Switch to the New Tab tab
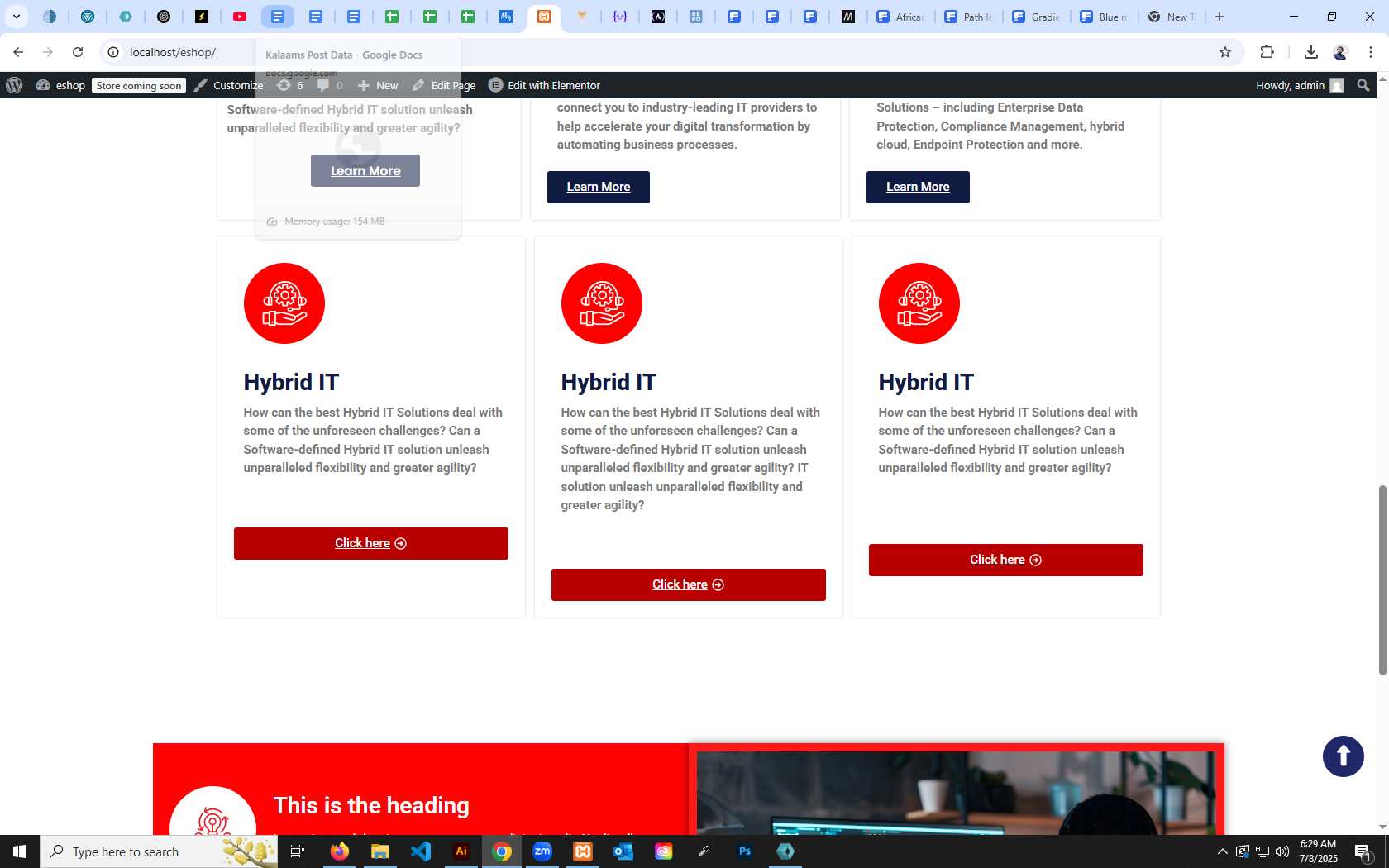The height and width of the screenshot is (868, 1389). click(x=1172, y=17)
